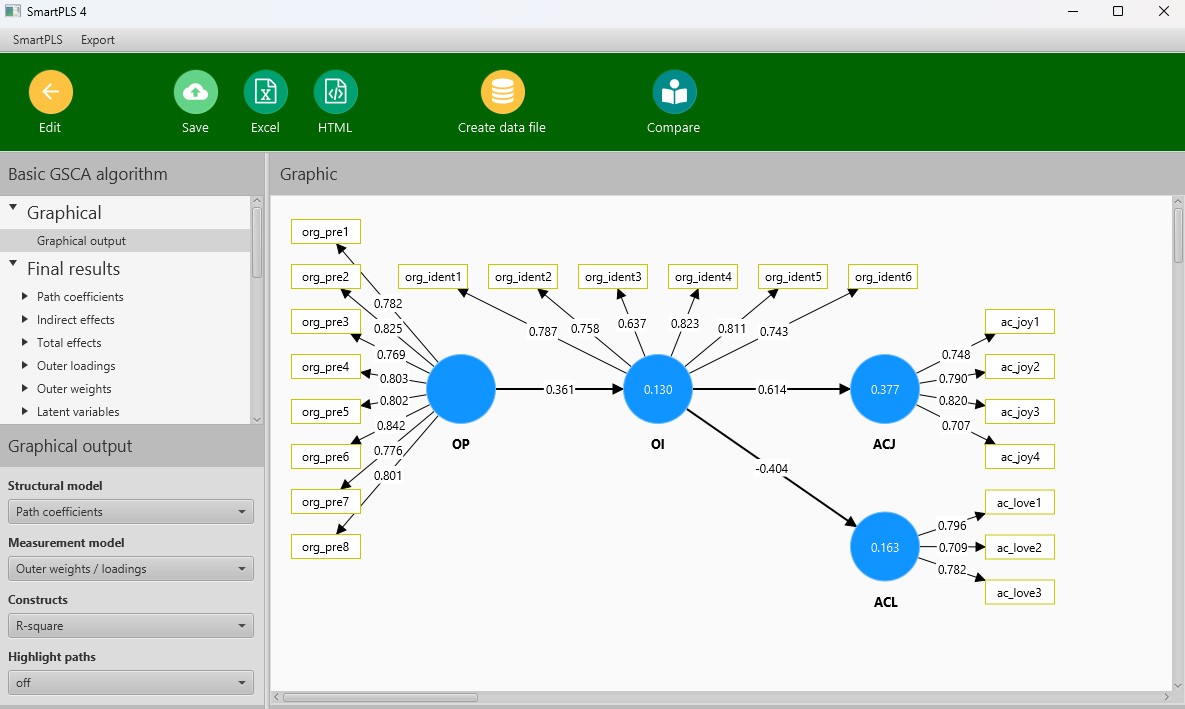
Task: Open the Outer loadings results
Action: coord(76,366)
